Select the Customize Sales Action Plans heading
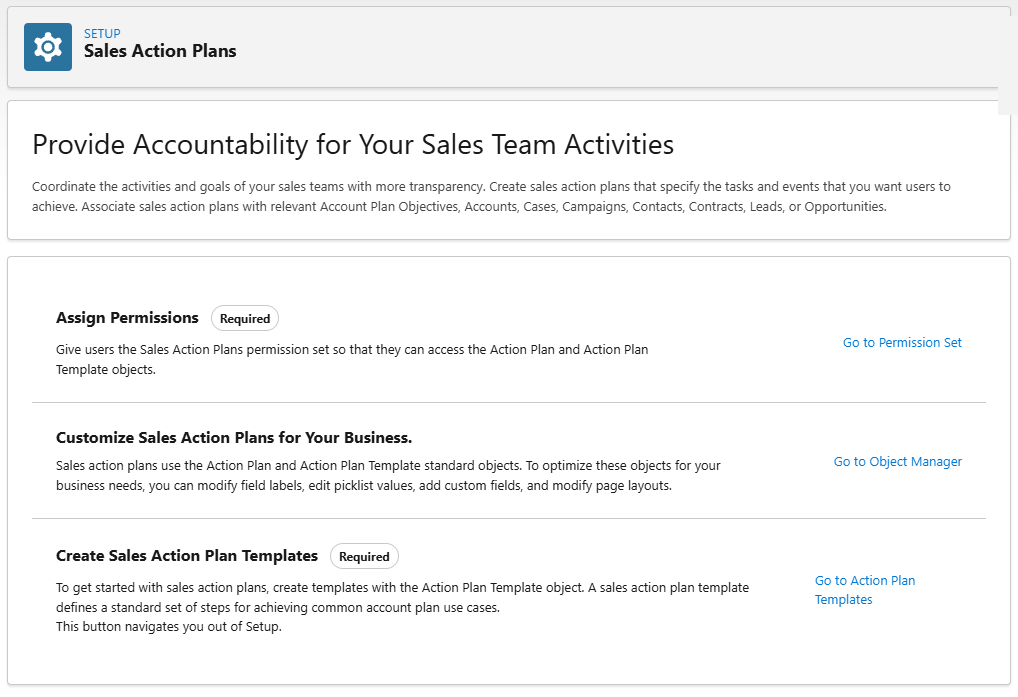Image resolution: width=1018 pixels, height=697 pixels. (x=234, y=438)
